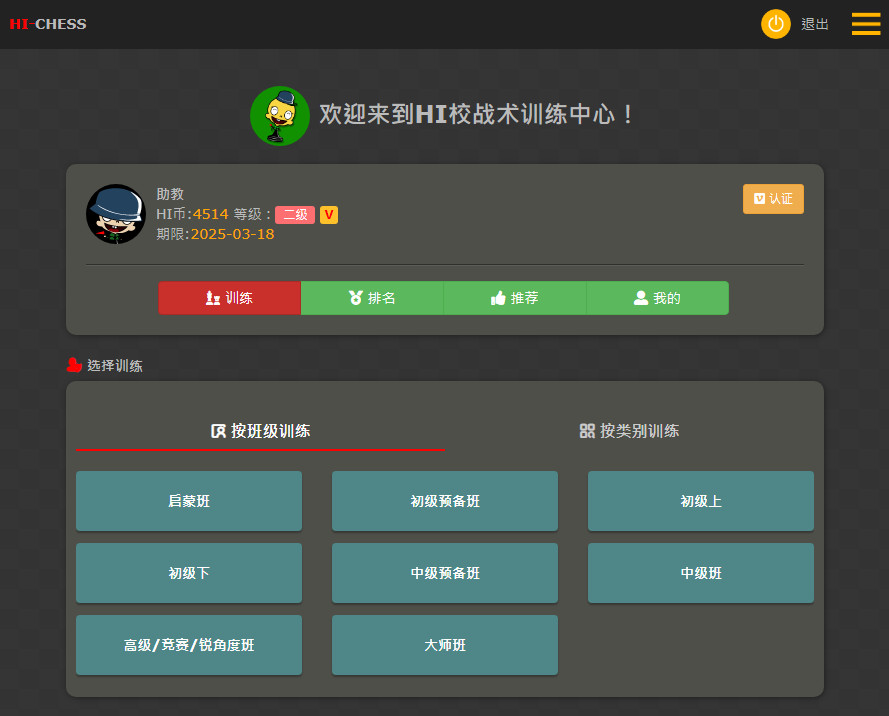Click the 退出 logout text

point(815,24)
